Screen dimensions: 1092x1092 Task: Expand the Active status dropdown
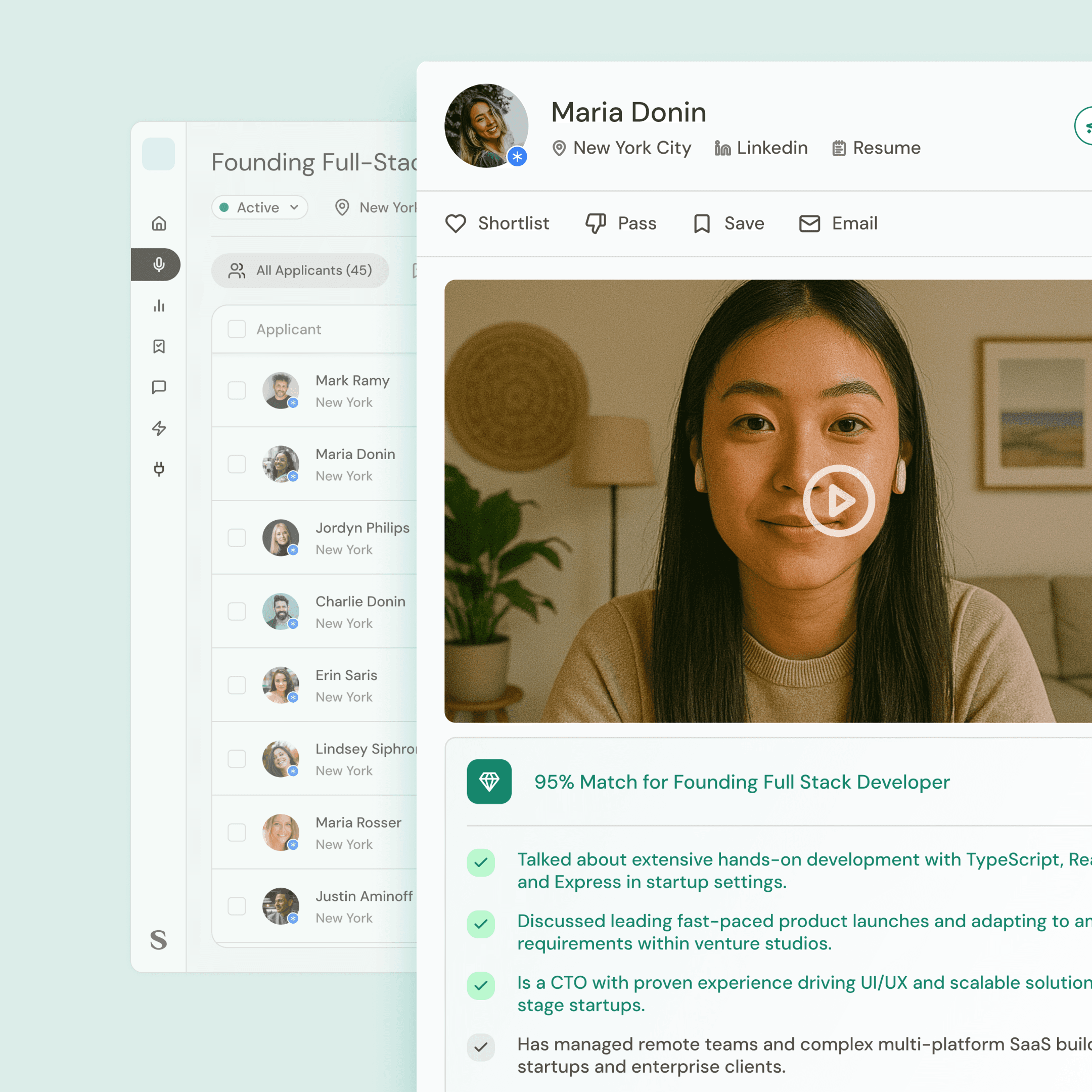click(259, 207)
